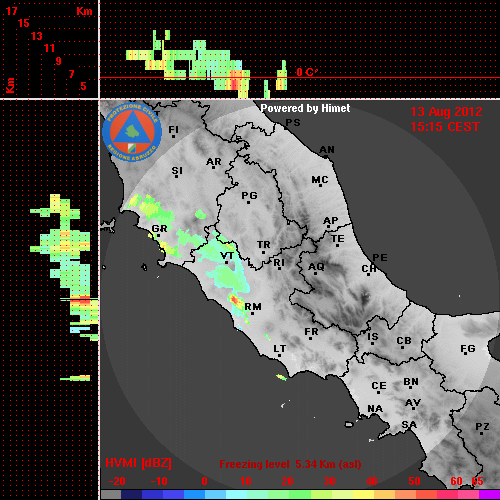Pick the dark navy swatch under '-20'
Image resolution: width=500 pixels, height=500 pixels.
tap(131, 494)
